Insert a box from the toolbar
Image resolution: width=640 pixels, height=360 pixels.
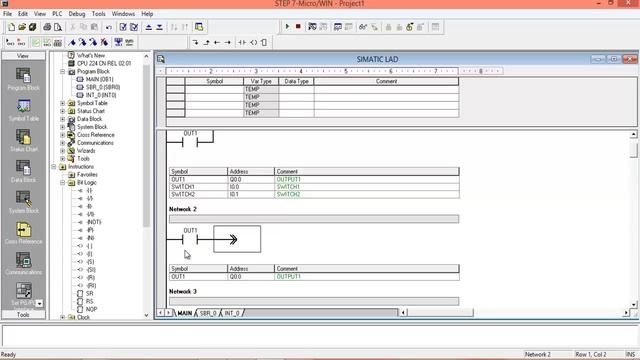click(264, 42)
